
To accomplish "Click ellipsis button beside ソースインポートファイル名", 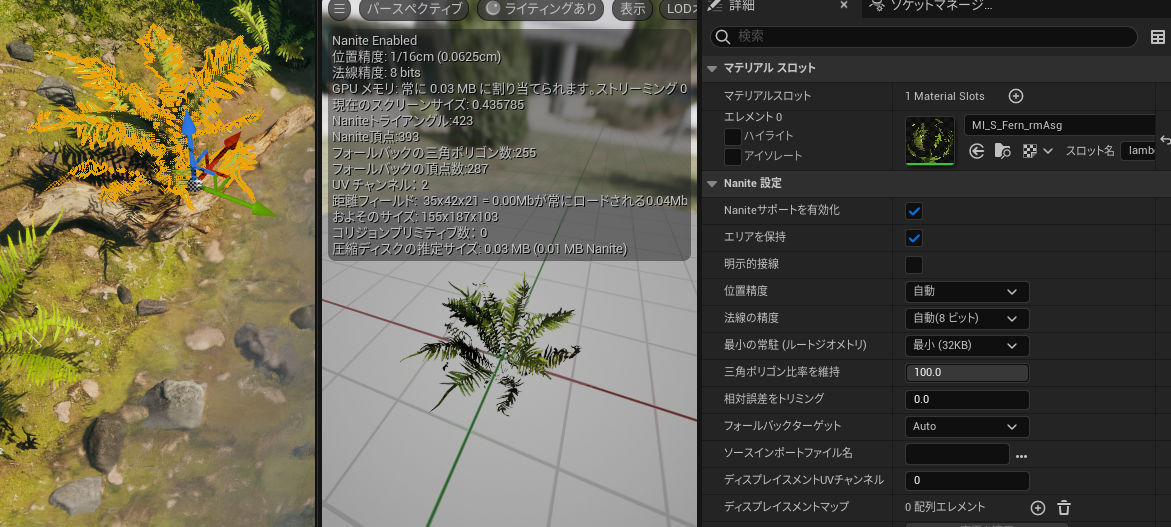I will pos(1021,455).
